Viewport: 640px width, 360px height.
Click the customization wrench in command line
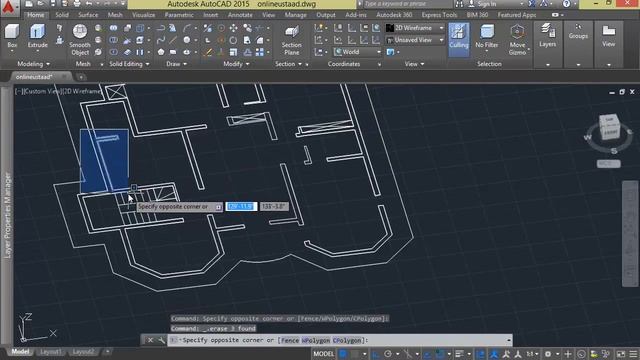click(x=161, y=340)
